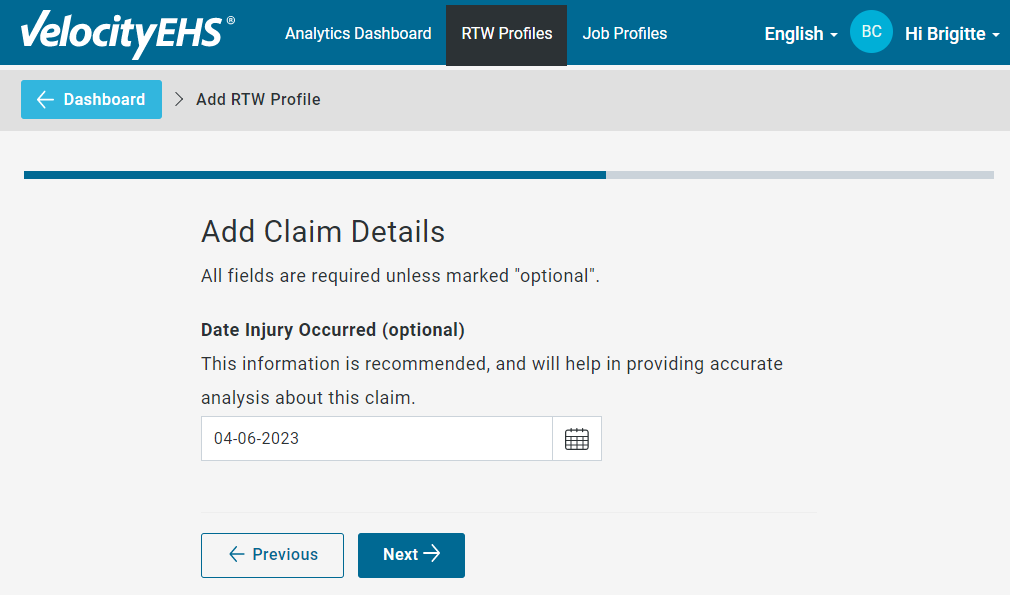Open the calendar date picker icon
The image size is (1010, 595).
tap(576, 439)
